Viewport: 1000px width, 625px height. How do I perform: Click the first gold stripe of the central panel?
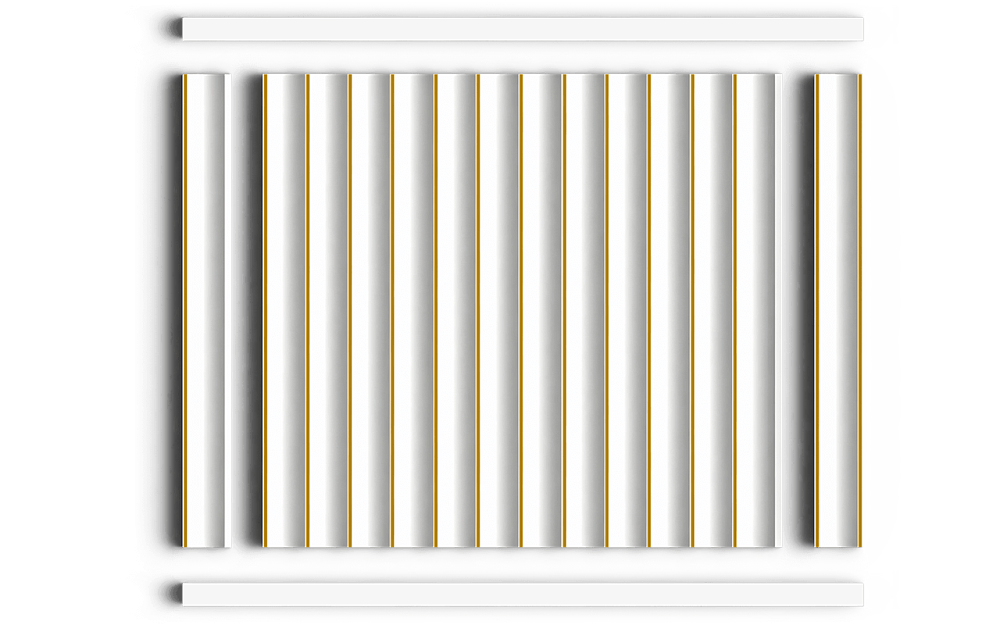click(x=265, y=311)
